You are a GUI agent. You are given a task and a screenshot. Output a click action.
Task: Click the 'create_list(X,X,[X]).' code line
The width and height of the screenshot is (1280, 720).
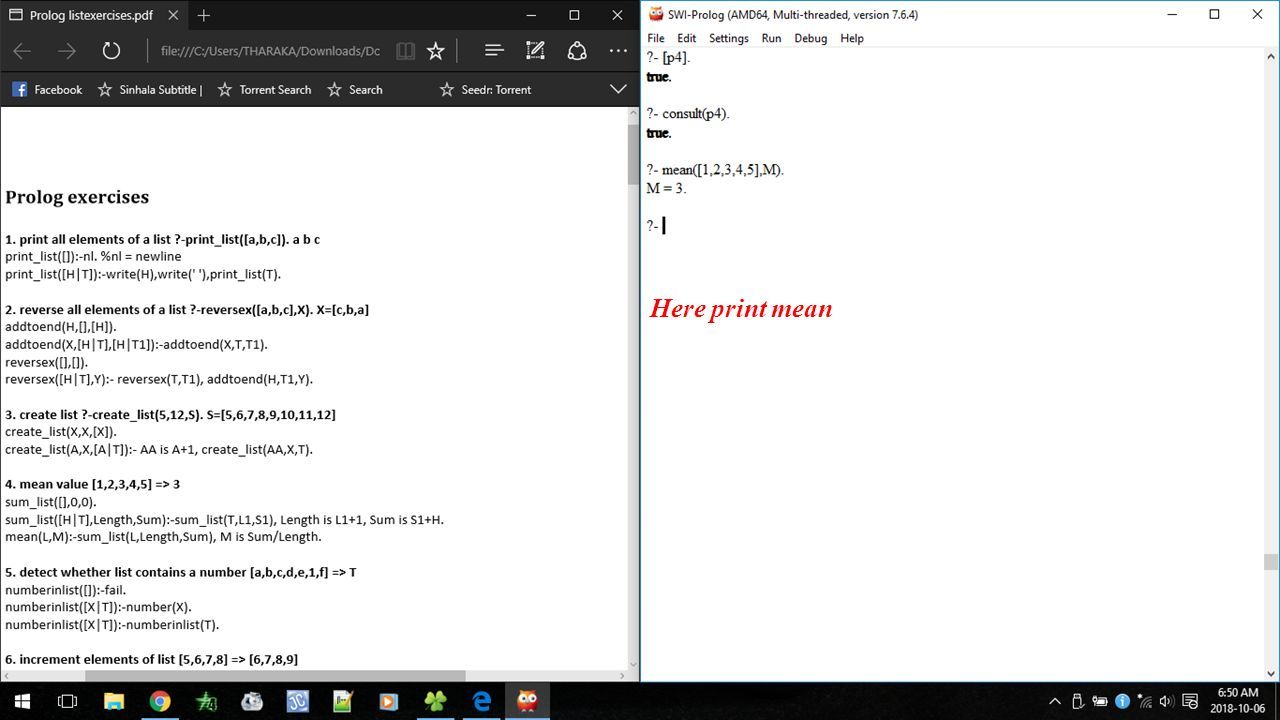[x=60, y=432]
